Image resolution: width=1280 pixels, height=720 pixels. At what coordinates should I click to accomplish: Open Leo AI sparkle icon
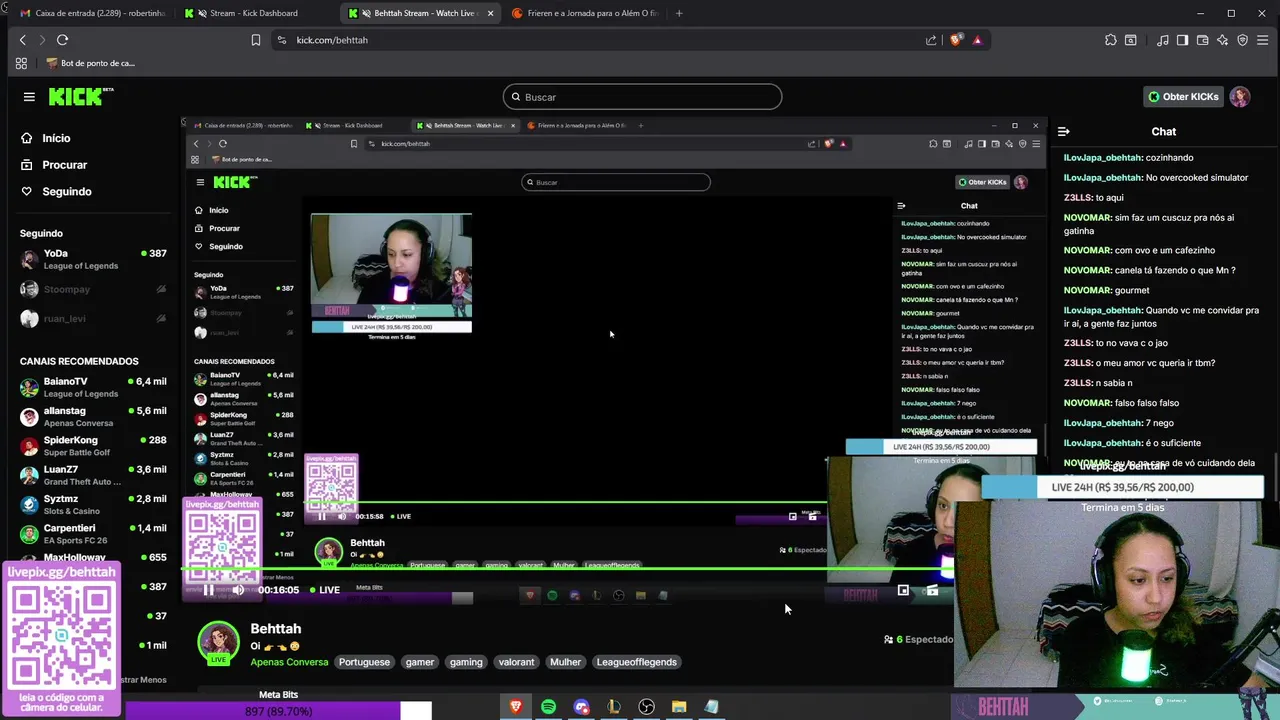click(1223, 40)
